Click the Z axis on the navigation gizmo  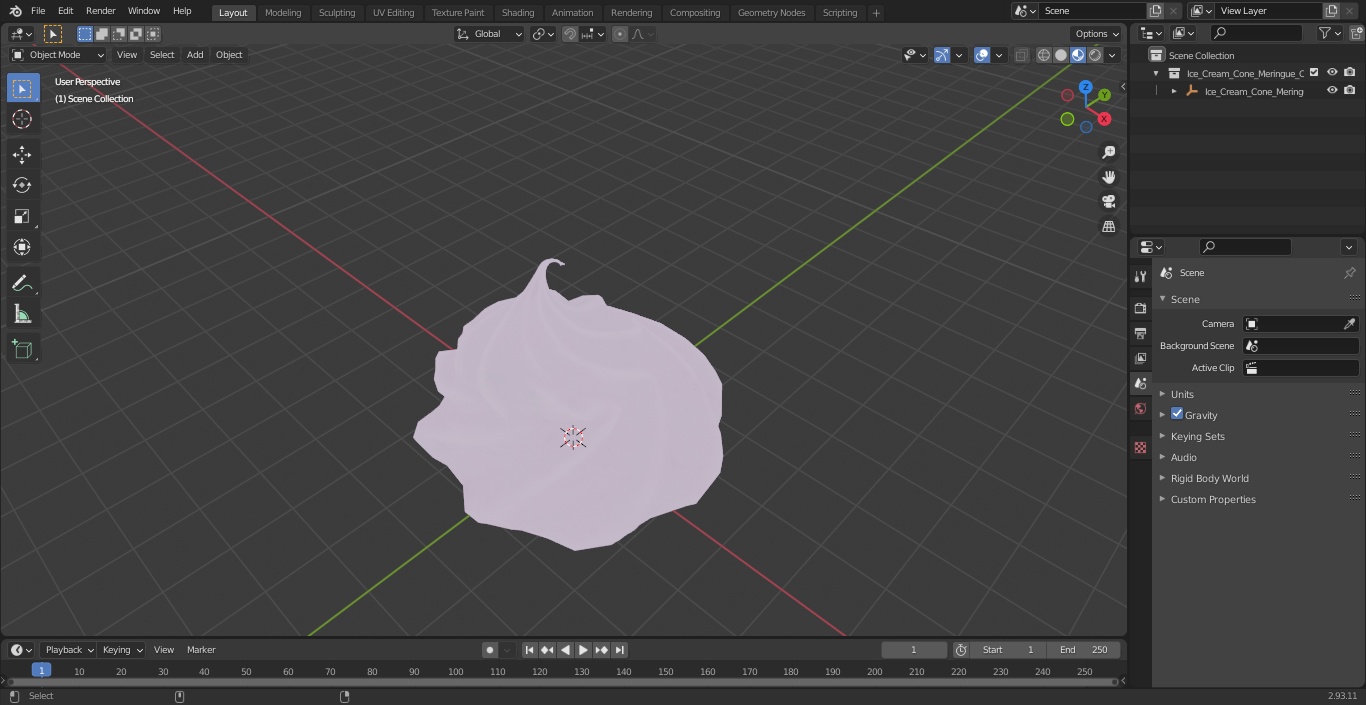tap(1086, 87)
